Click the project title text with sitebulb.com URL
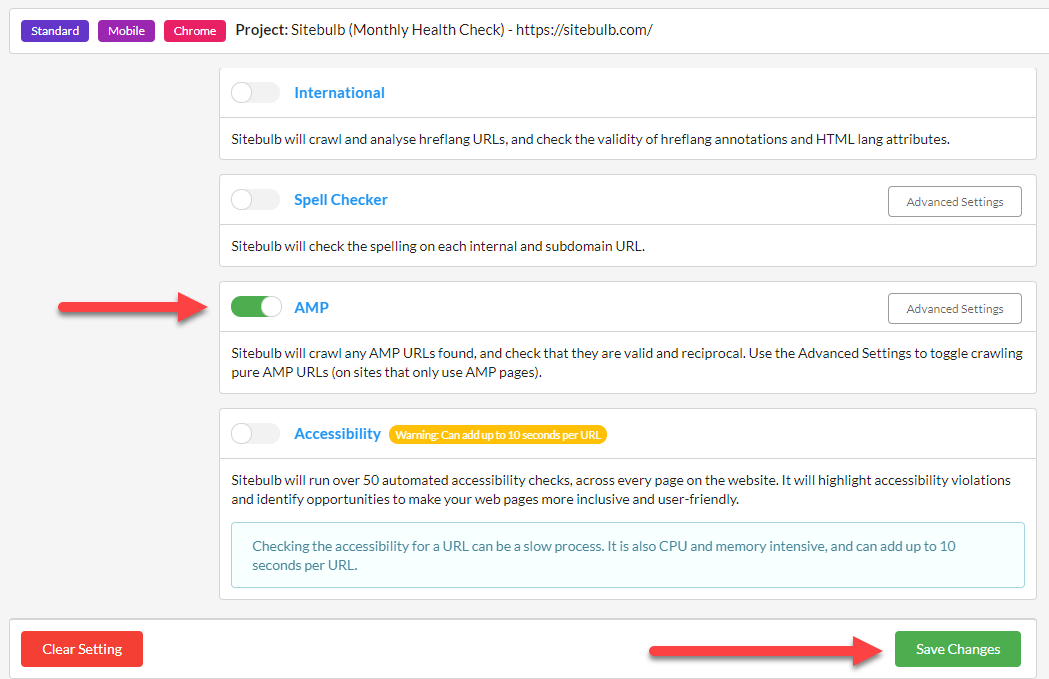 click(444, 30)
